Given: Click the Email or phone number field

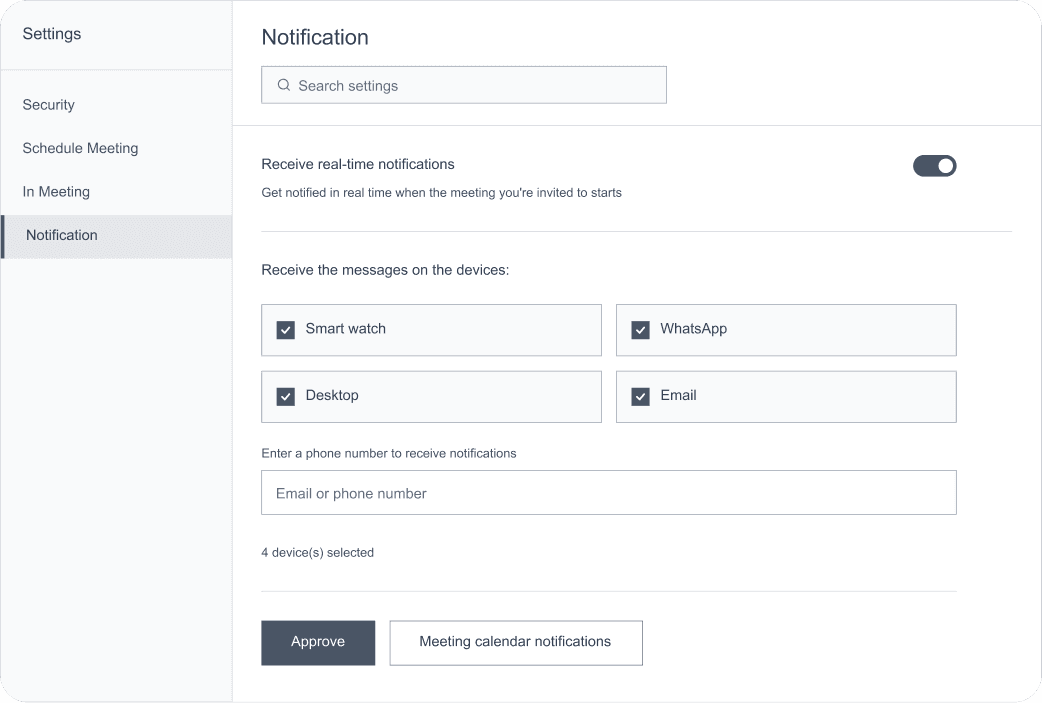Looking at the screenshot, I should point(609,492).
